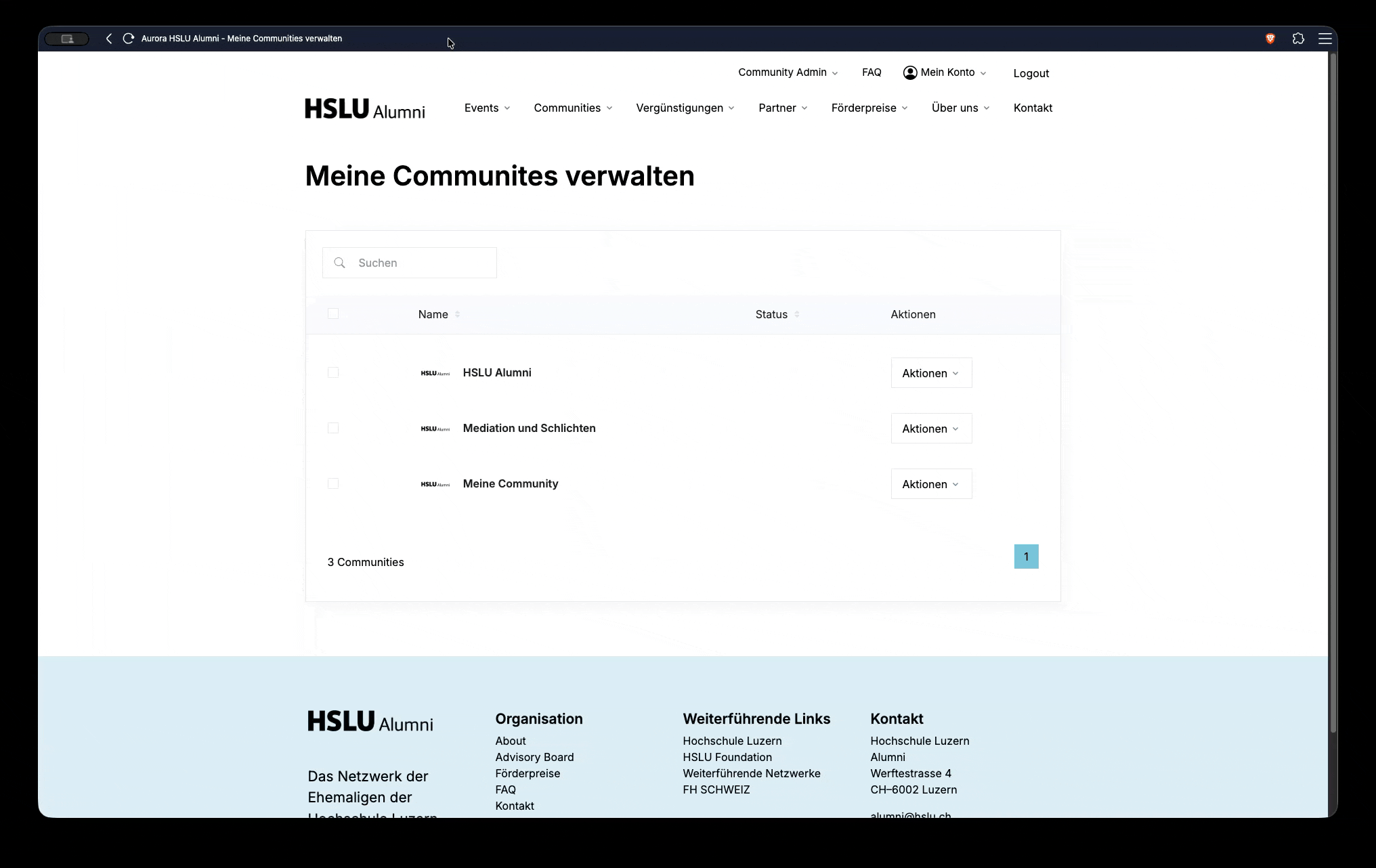Click the '3 Communities' count text
This screenshot has width=1376, height=868.
[x=366, y=562]
